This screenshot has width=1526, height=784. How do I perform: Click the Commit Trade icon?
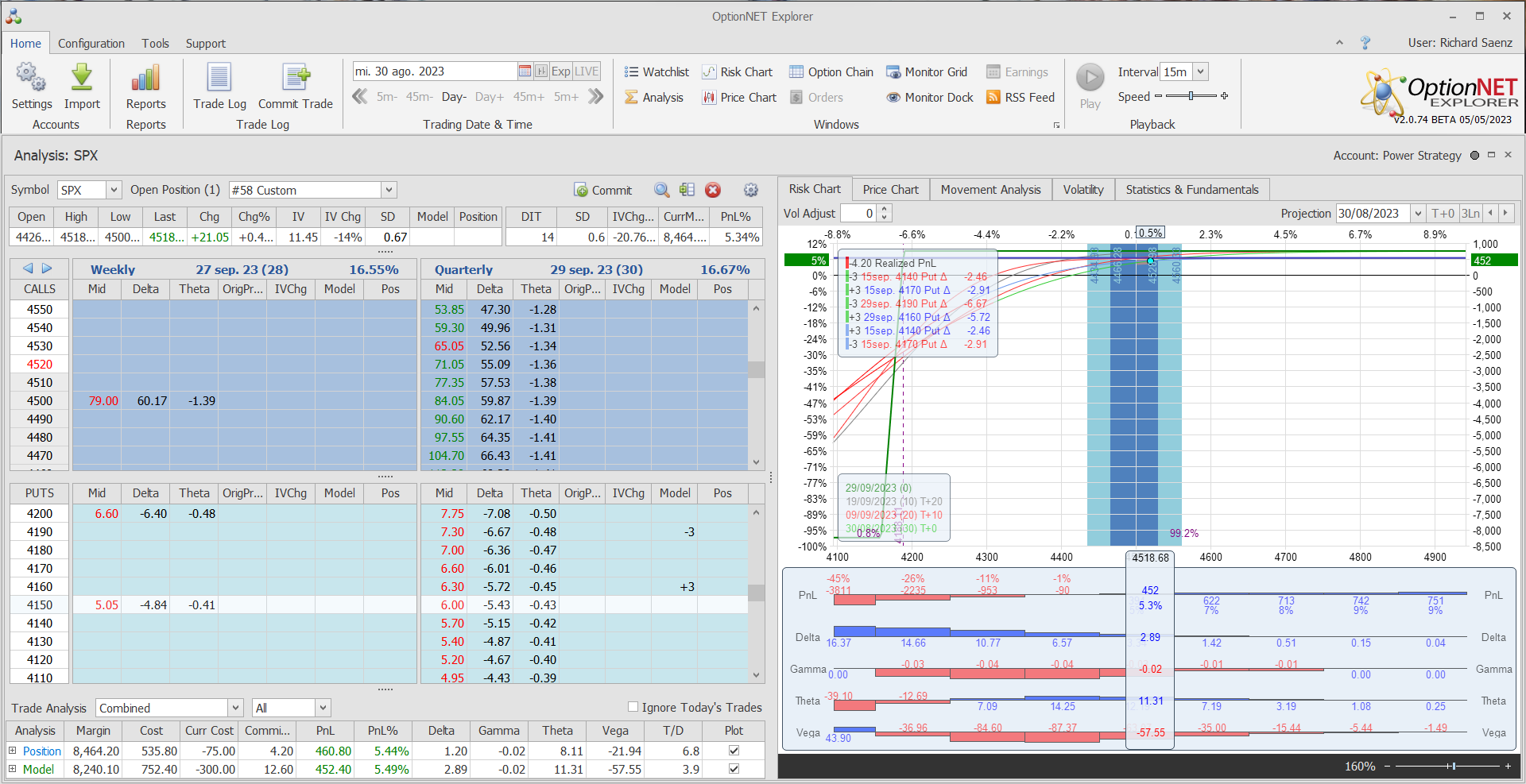[x=295, y=79]
